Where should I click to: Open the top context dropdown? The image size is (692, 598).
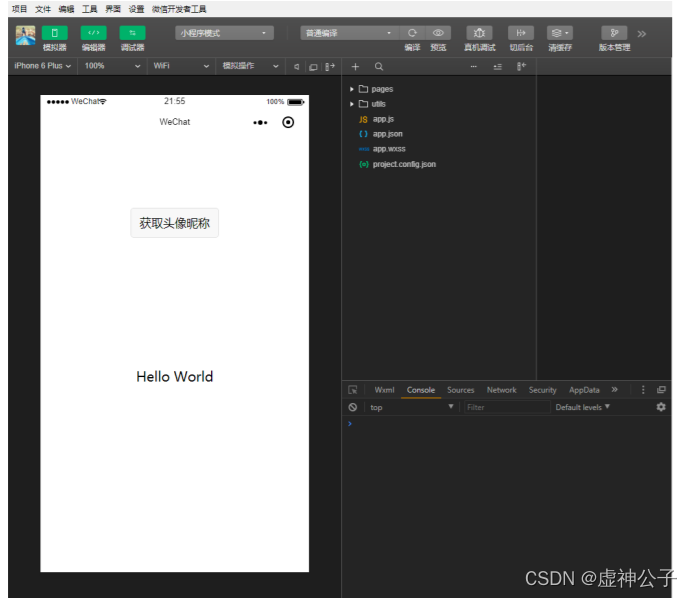[x=411, y=407]
